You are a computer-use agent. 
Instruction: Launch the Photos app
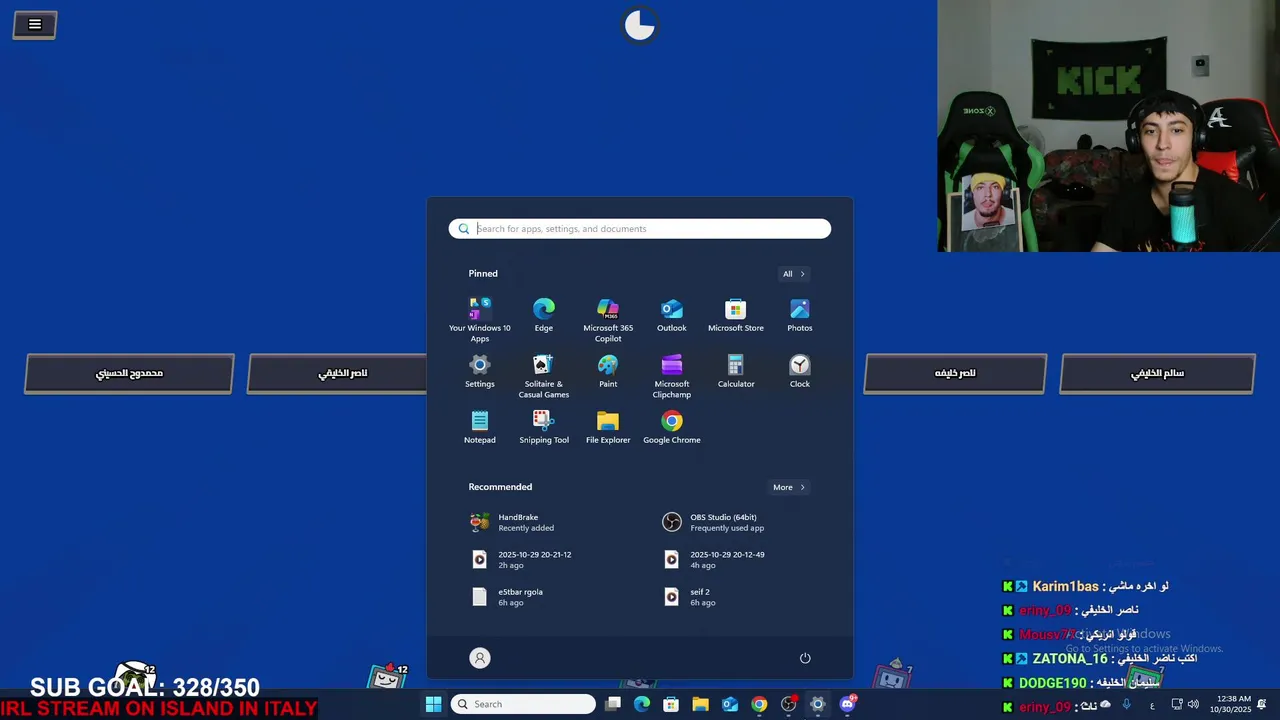800,315
